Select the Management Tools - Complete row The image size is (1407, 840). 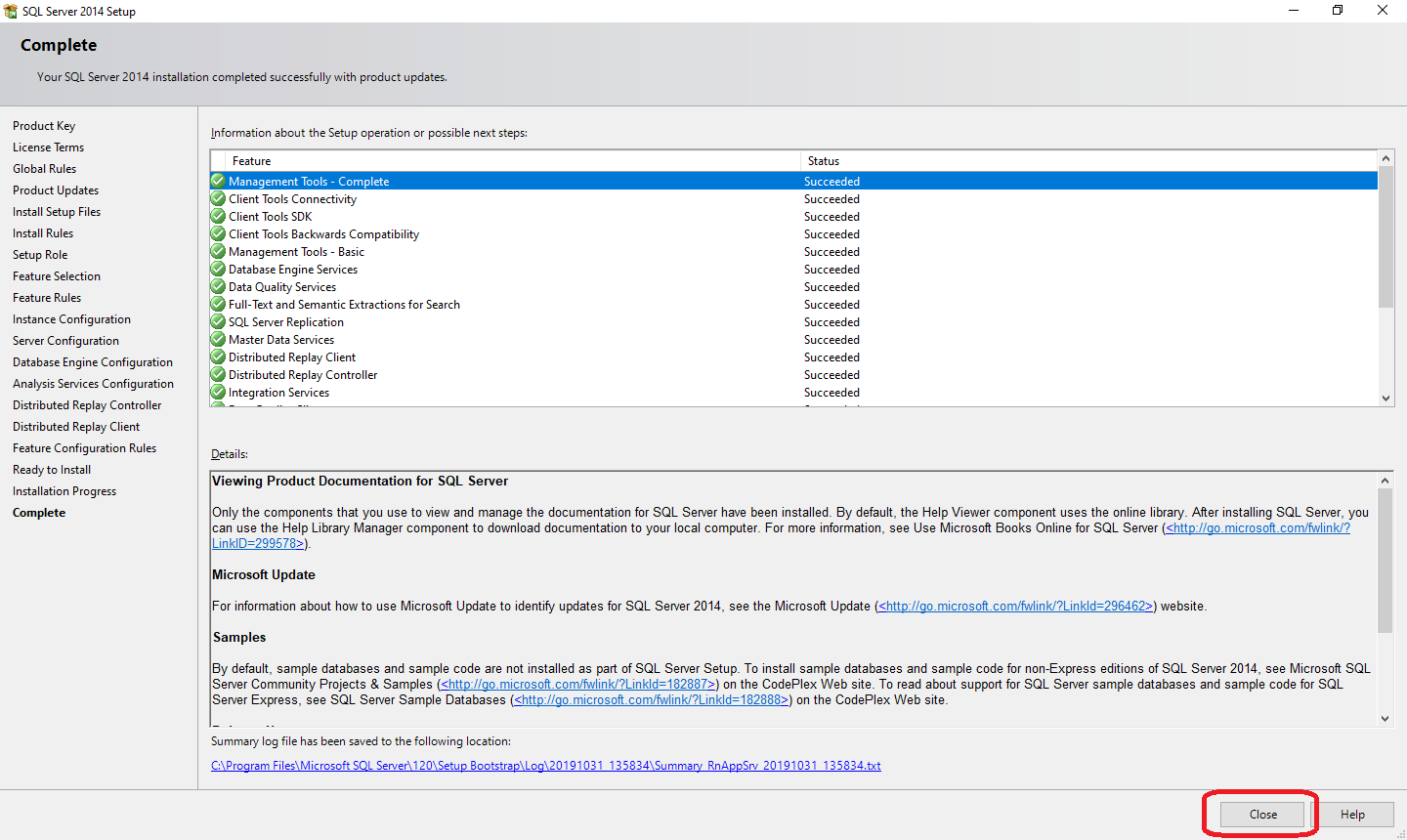click(x=793, y=181)
